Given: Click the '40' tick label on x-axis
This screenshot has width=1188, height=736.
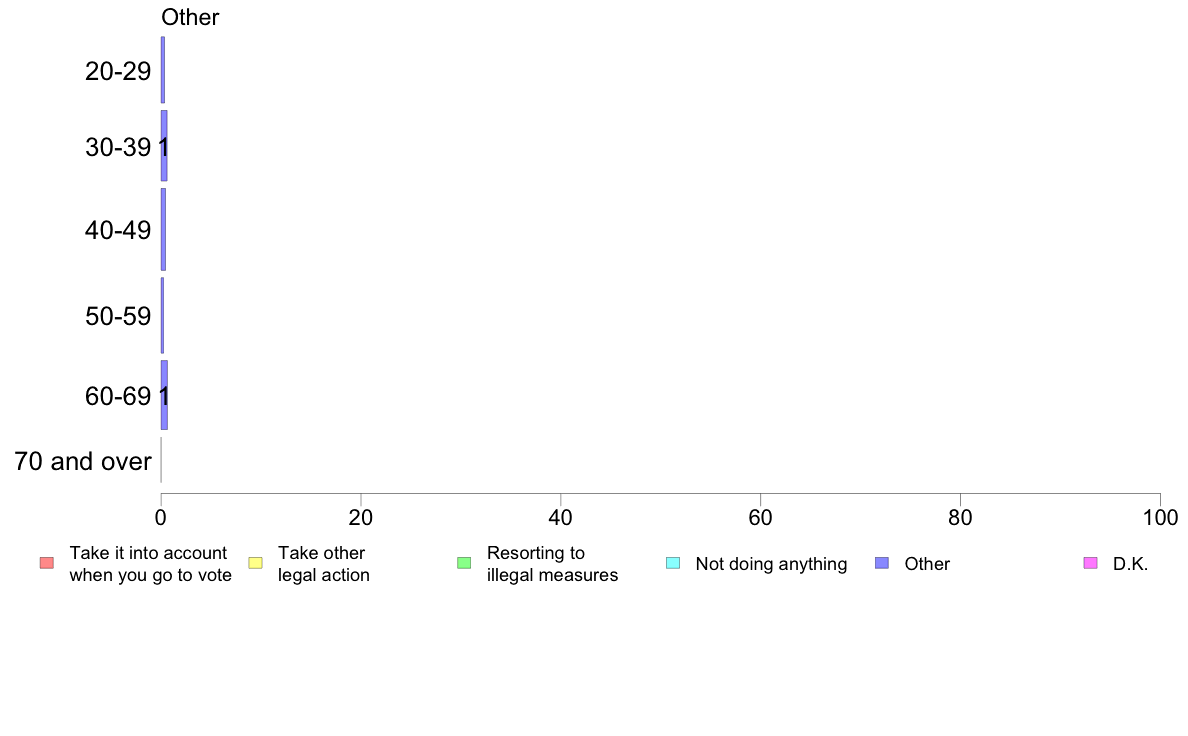Looking at the screenshot, I should (561, 518).
